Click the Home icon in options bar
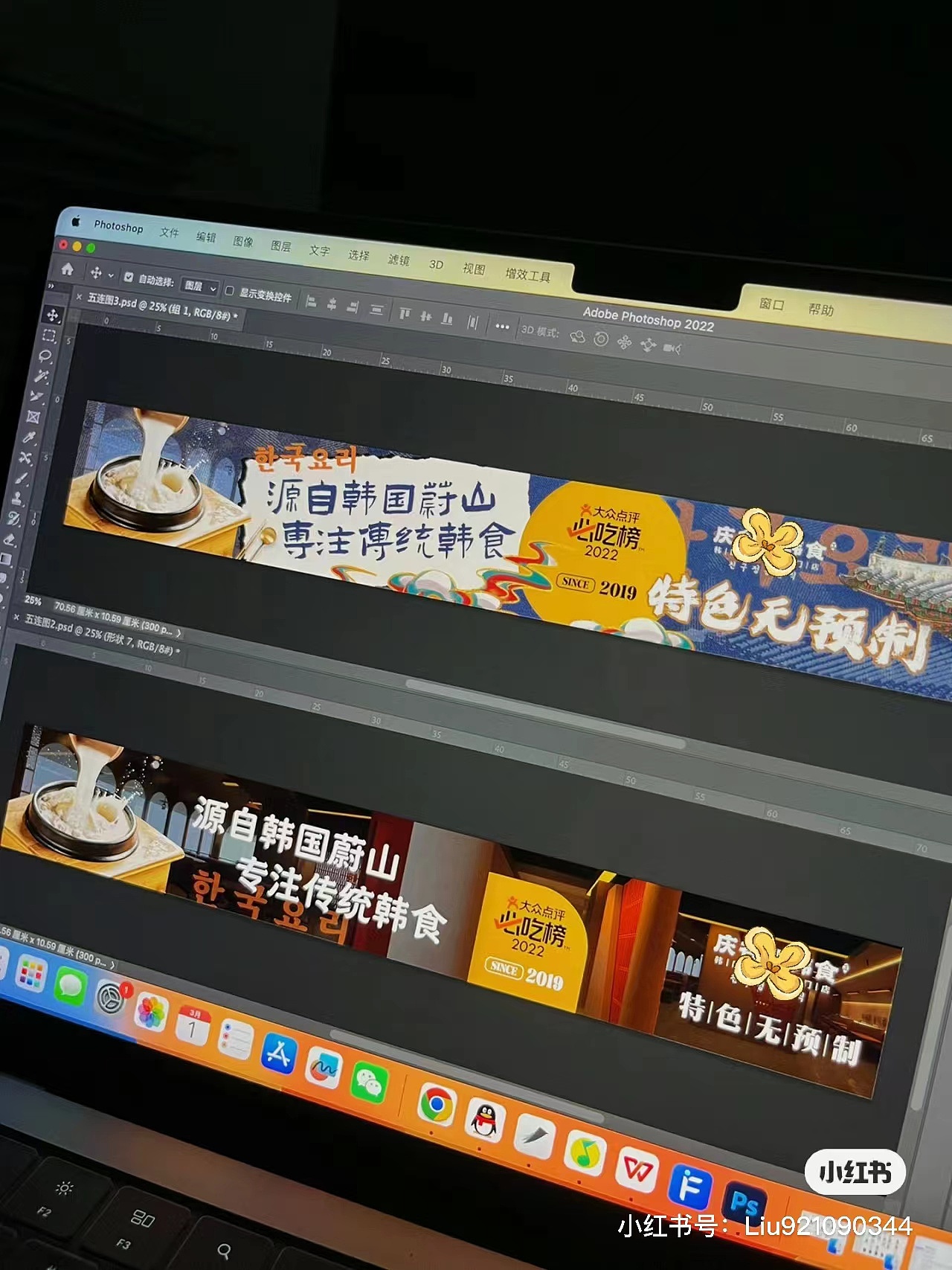 tap(68, 269)
